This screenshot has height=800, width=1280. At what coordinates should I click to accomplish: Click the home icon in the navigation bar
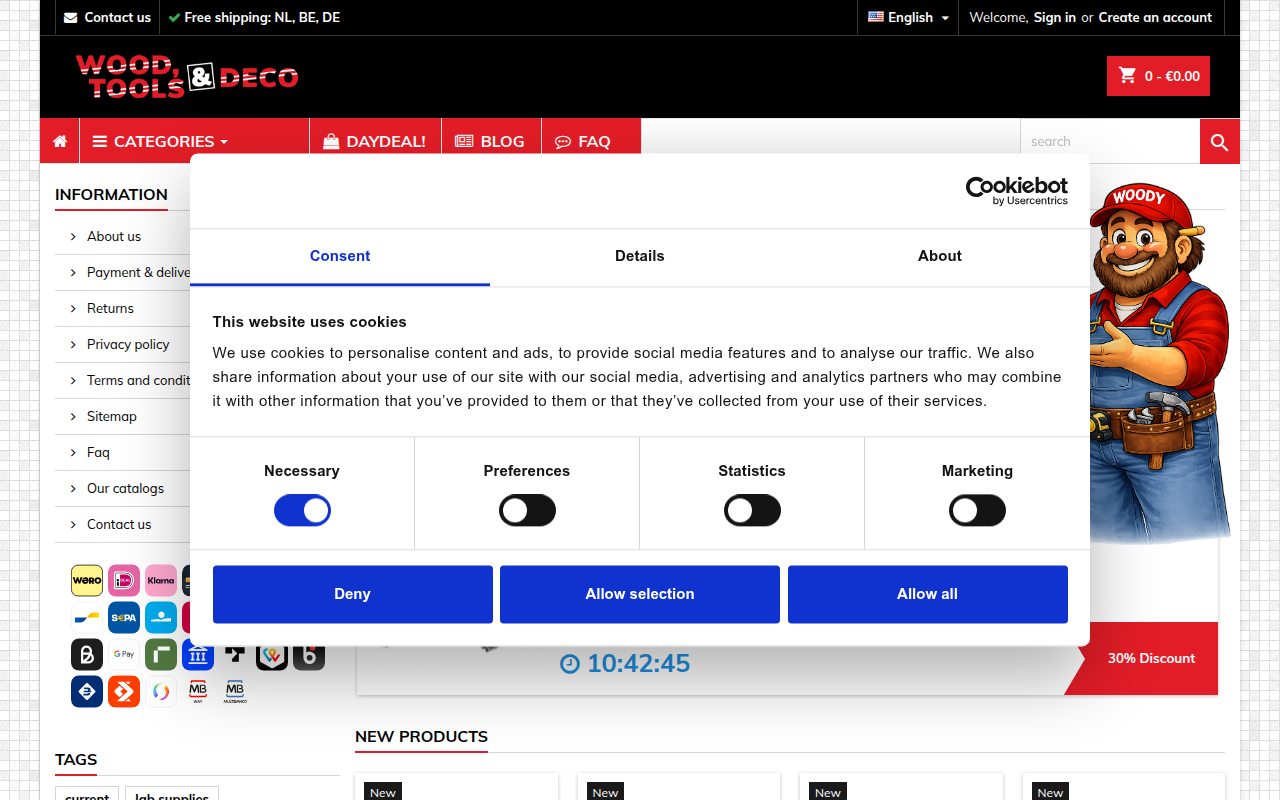click(x=60, y=141)
